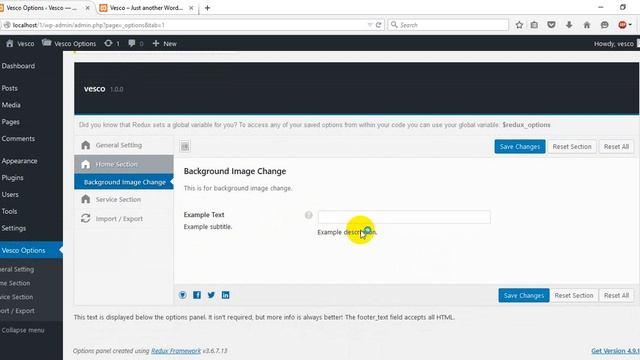Open the downloads arrow icon
The height and width of the screenshot is (360, 640).
coord(569,25)
